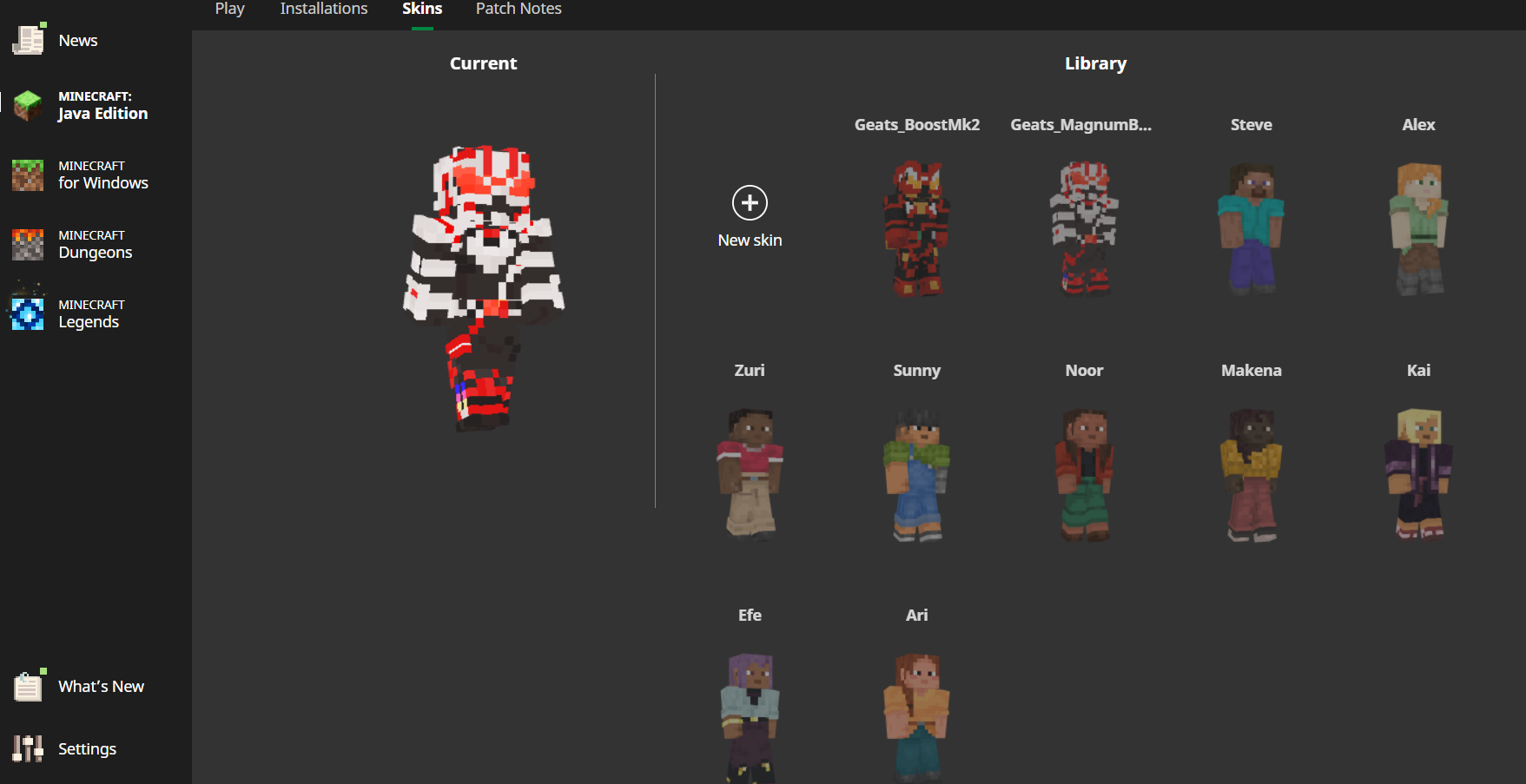Click the current skin preview model

[484, 288]
